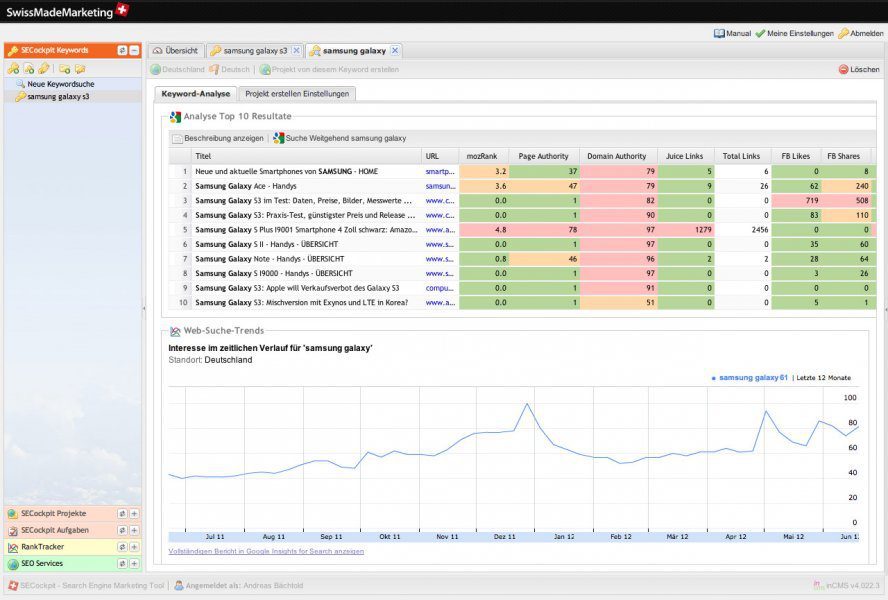Viewport: 888px width, 600px height.
Task: Click the Juice Links value 1279
Action: pyautogui.click(x=702, y=230)
